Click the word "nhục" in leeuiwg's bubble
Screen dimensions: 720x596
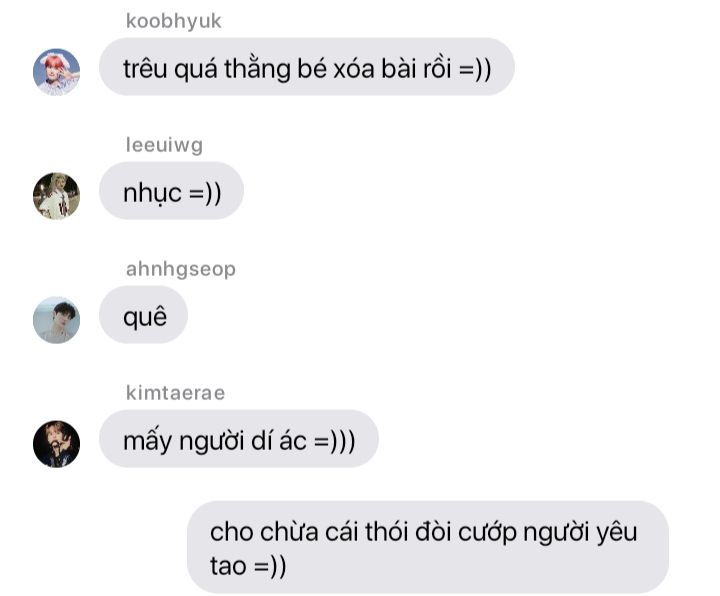click(x=152, y=194)
